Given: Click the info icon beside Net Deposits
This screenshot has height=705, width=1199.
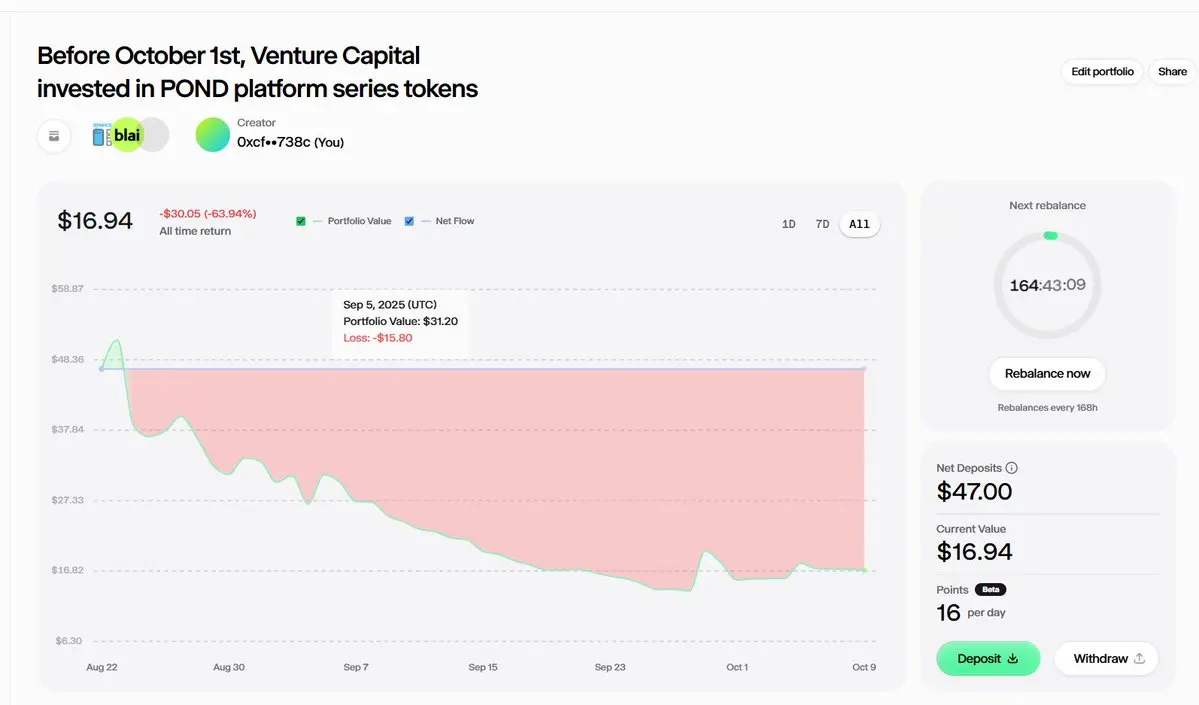Looking at the screenshot, I should [1011, 468].
